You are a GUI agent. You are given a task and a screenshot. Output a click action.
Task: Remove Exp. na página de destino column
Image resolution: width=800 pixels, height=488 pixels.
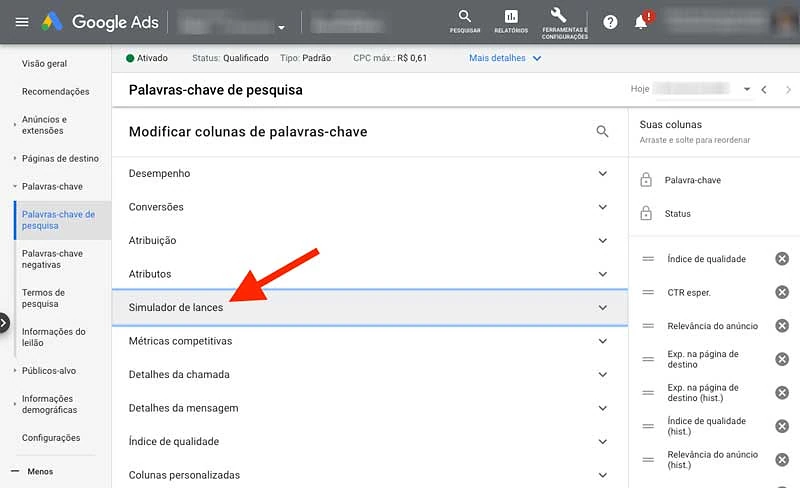[x=782, y=359]
